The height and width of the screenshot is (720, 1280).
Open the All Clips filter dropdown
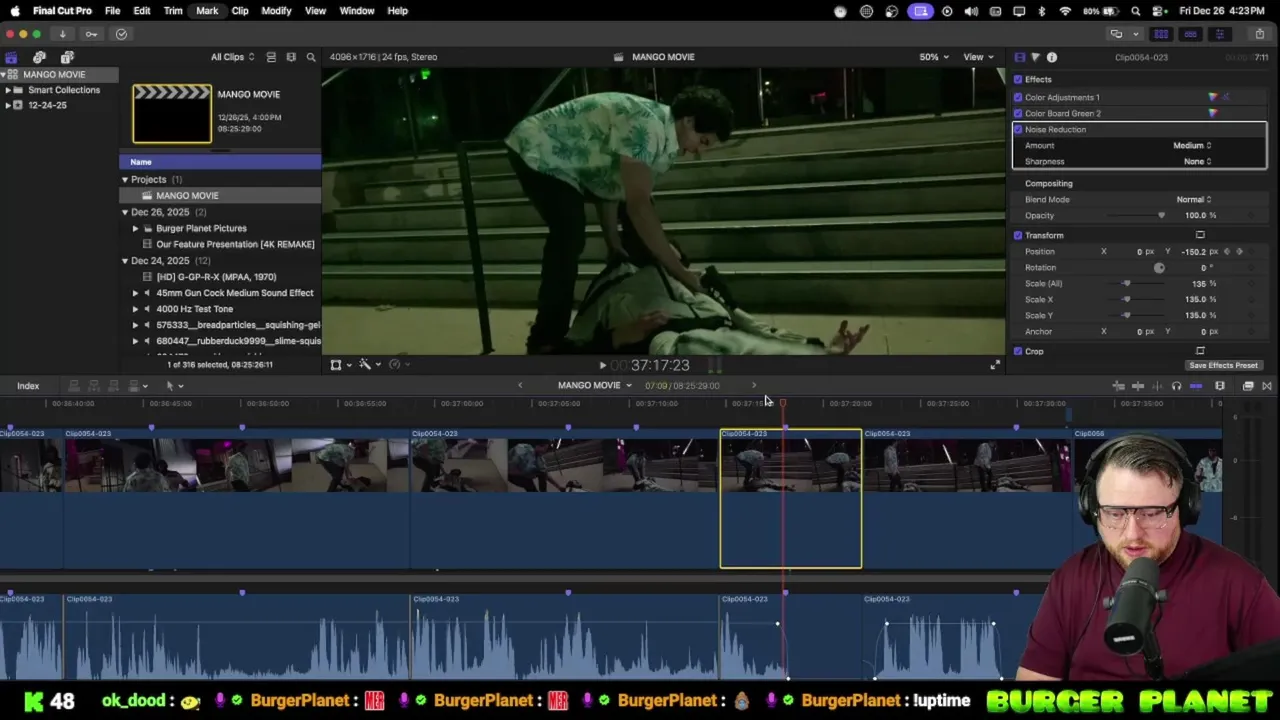click(232, 57)
